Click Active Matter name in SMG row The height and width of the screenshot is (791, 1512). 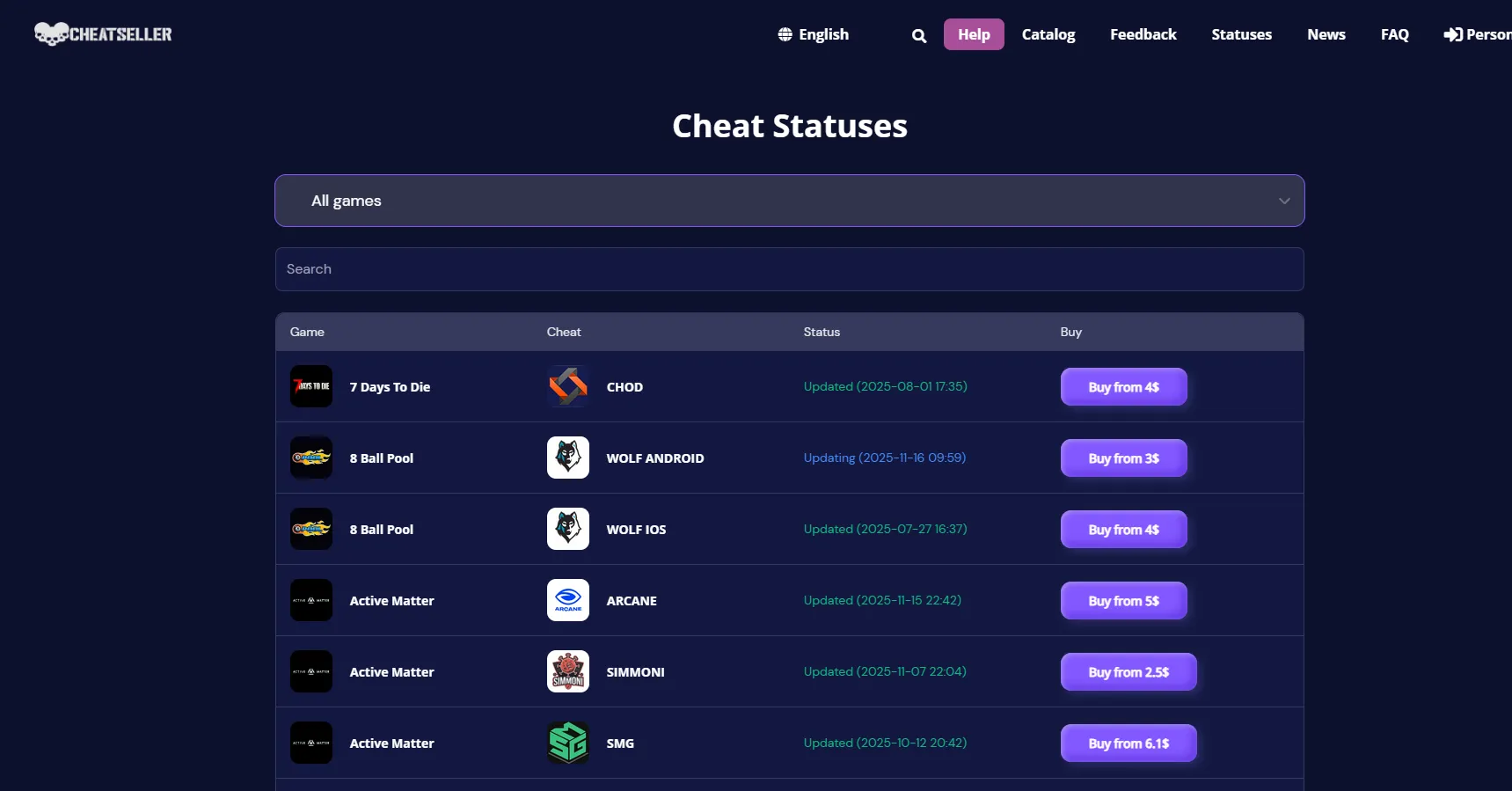392,743
